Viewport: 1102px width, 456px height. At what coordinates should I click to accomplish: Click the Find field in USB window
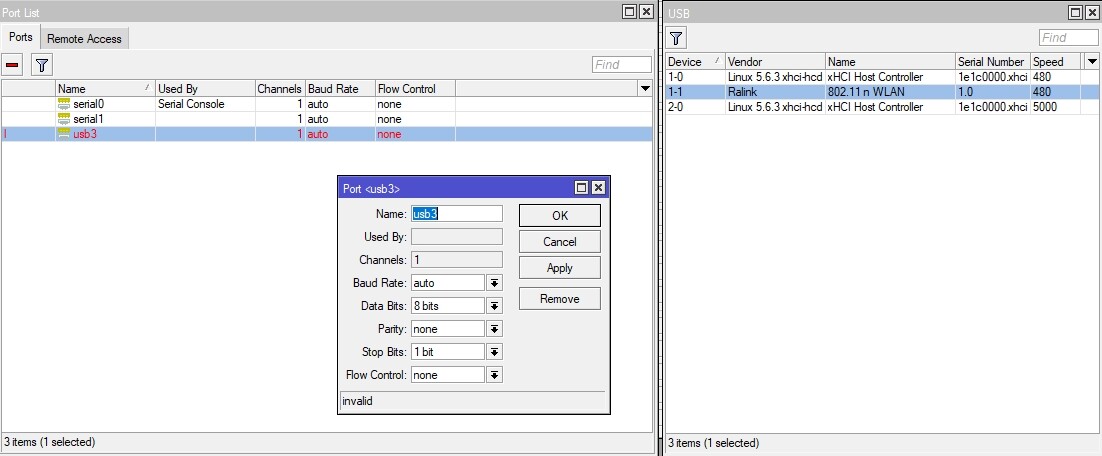point(1068,37)
